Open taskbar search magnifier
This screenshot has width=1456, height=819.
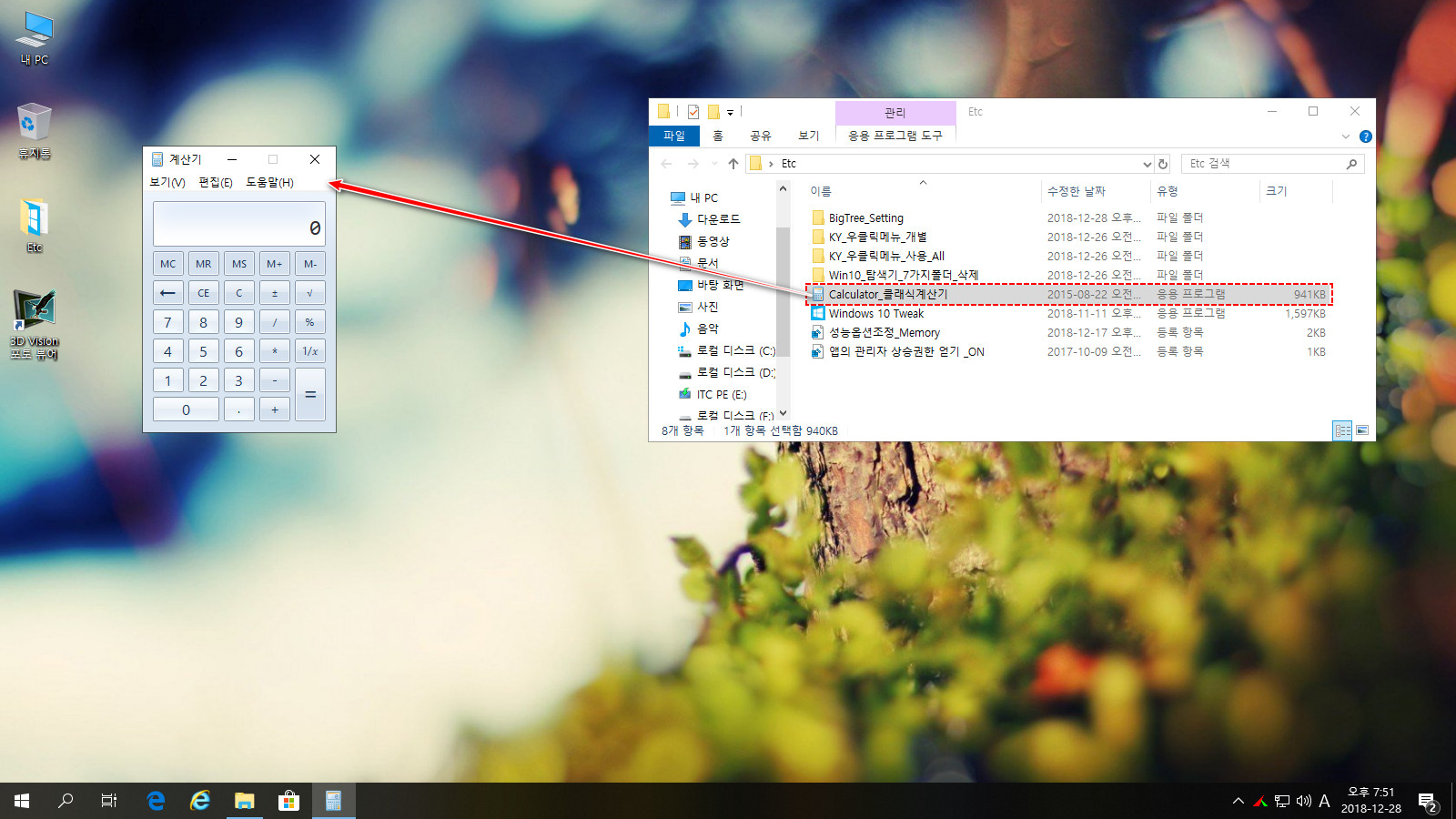point(66,801)
